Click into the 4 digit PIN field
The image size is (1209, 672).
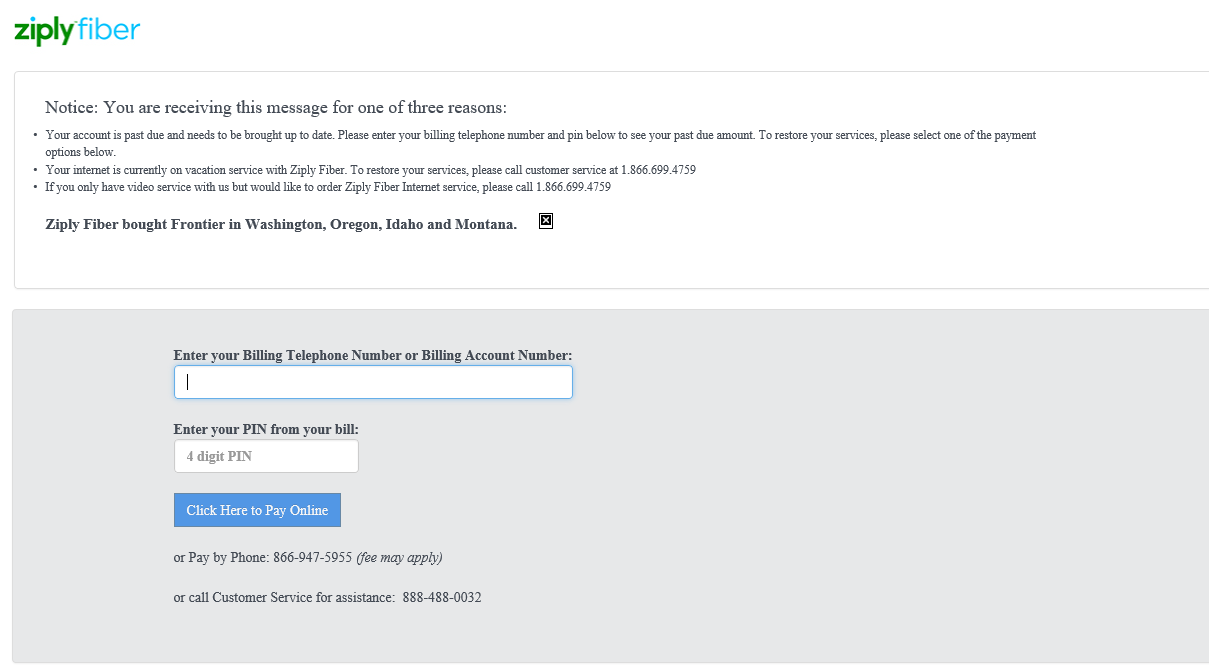click(266, 456)
